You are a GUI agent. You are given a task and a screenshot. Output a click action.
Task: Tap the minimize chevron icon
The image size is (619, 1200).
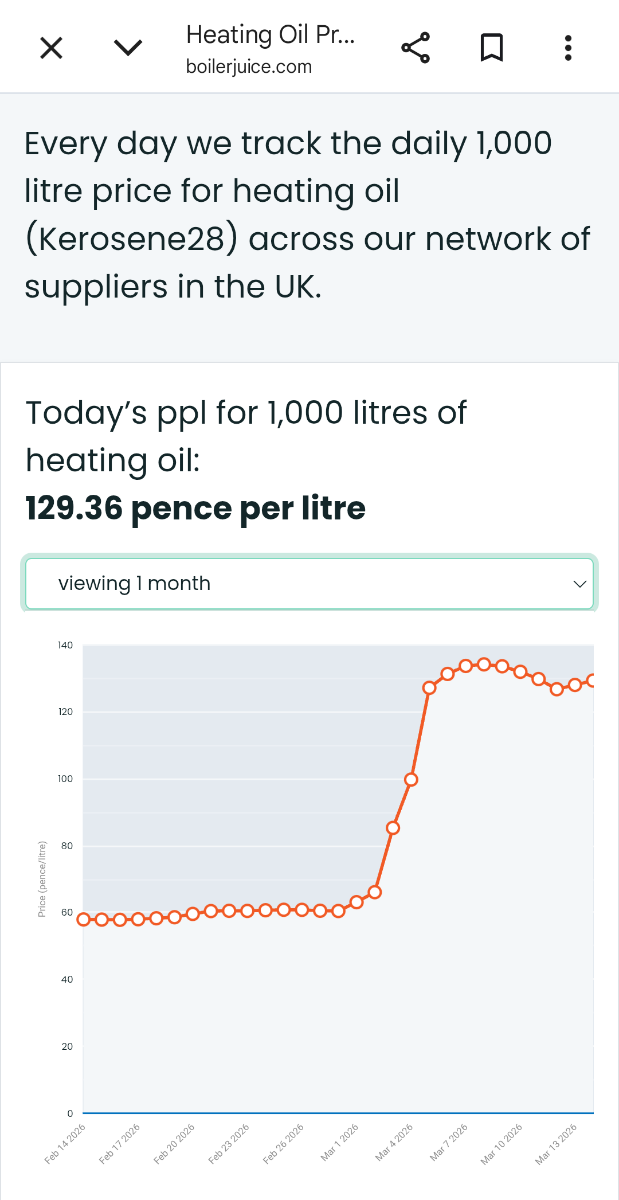click(128, 47)
